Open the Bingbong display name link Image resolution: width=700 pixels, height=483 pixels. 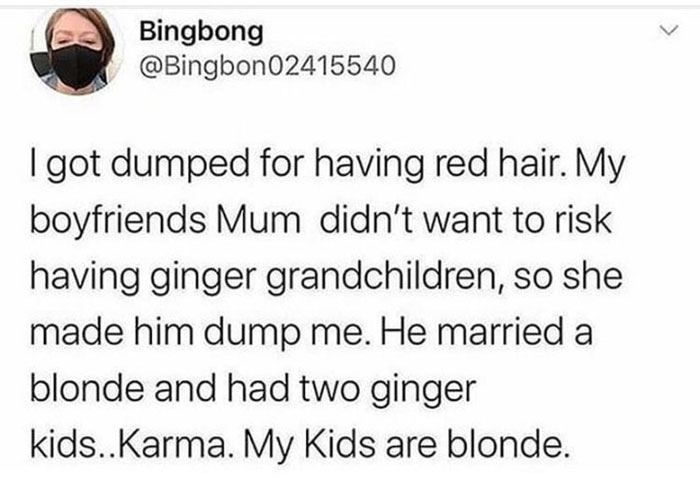click(201, 33)
